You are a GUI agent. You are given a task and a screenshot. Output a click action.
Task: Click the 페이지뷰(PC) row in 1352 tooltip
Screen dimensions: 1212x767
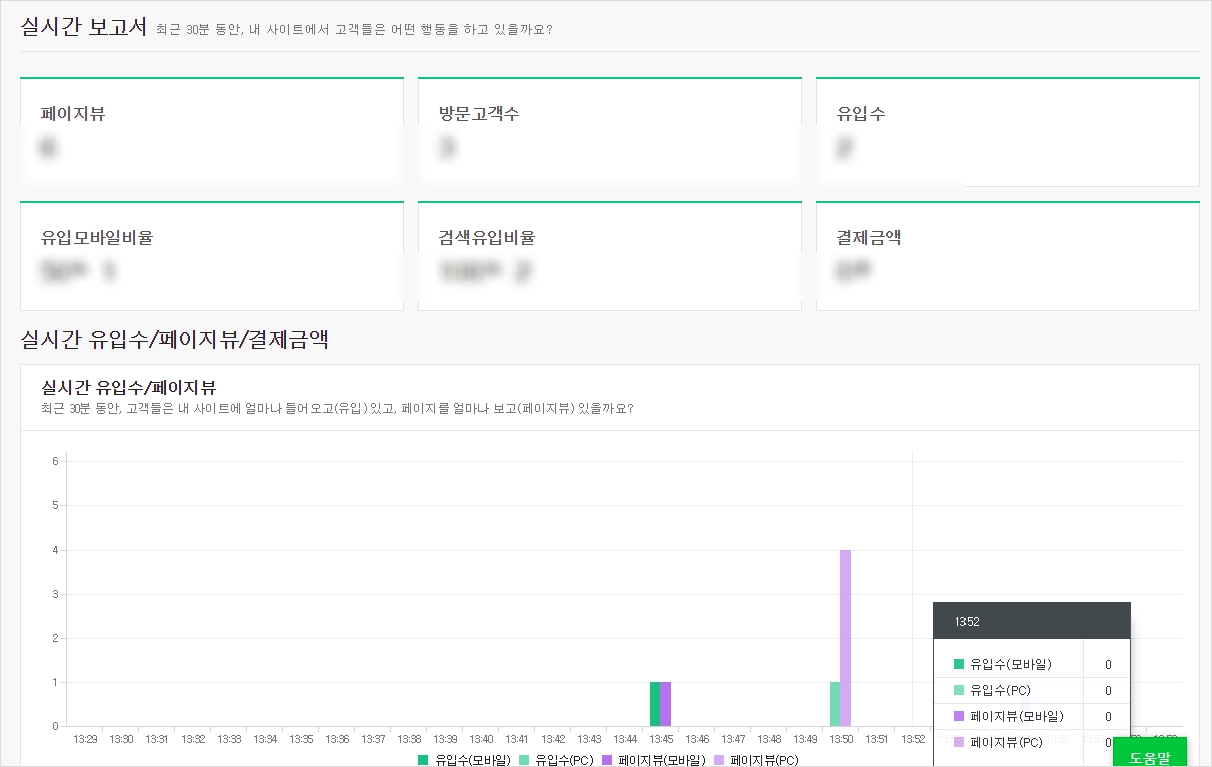tap(1032, 742)
